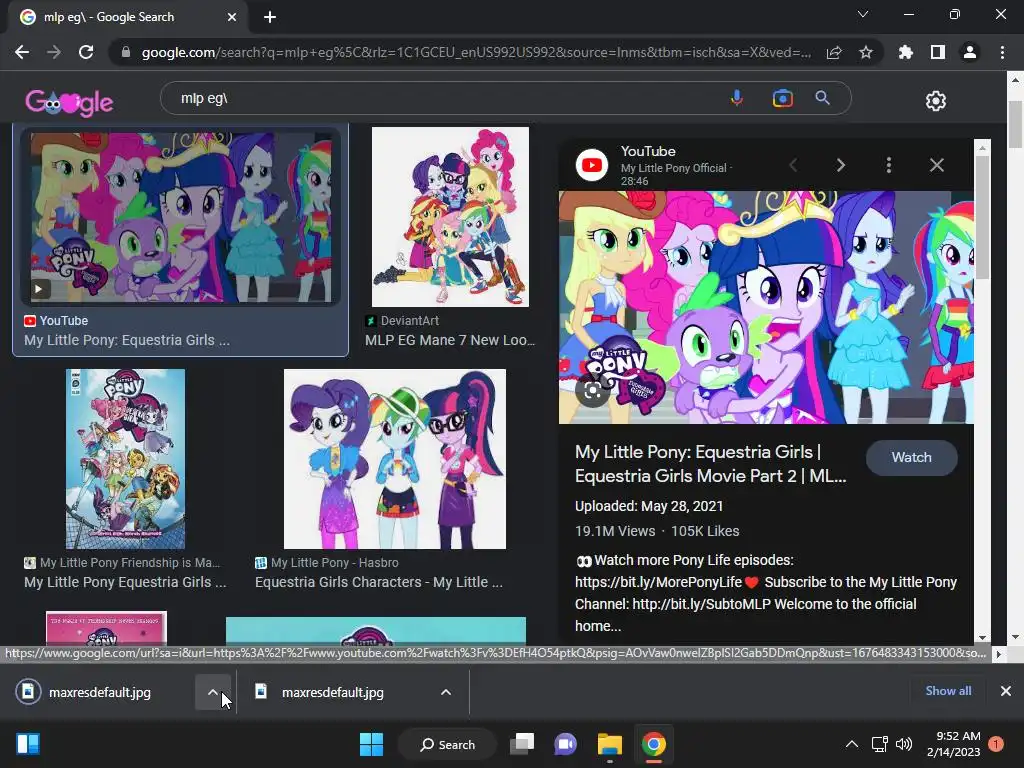Screen dimensions: 1024x768
Task: Click the browser forward arrow
Action: pyautogui.click(x=54, y=52)
